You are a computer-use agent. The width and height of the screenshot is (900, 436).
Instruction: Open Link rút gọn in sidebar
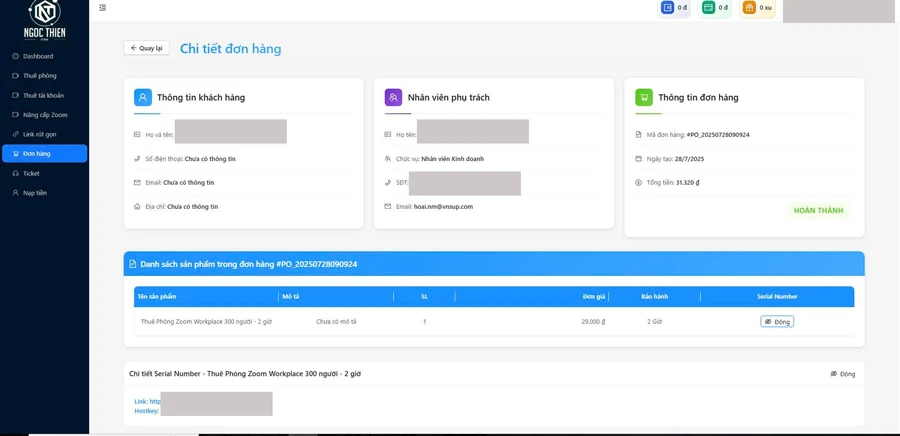pyautogui.click(x=39, y=134)
